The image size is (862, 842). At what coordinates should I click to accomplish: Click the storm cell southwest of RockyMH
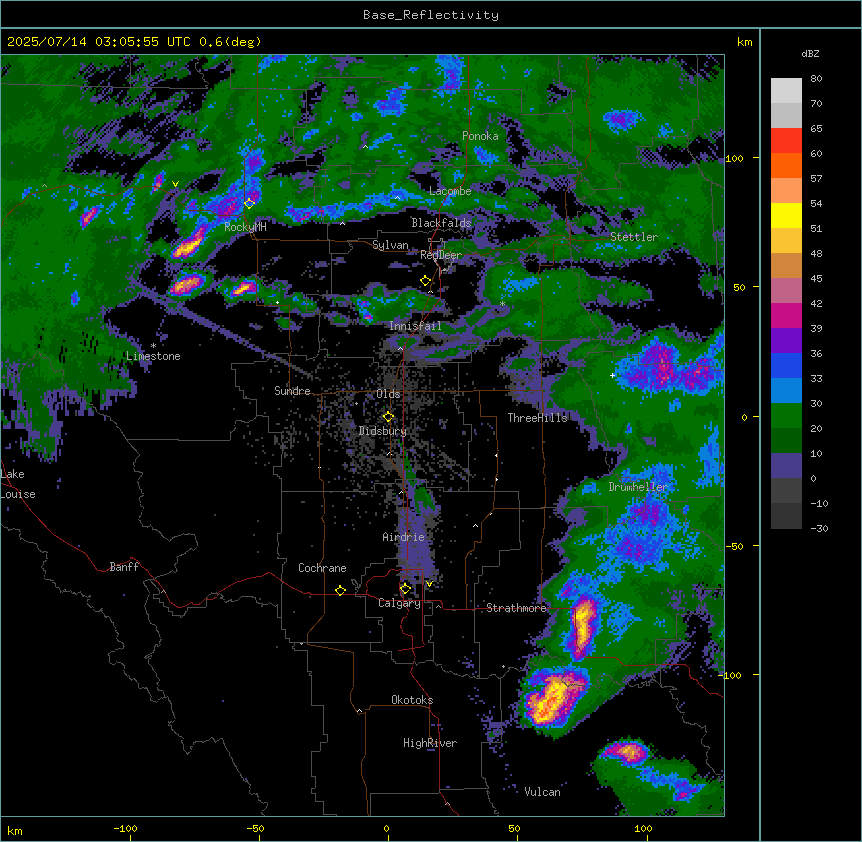point(188,243)
